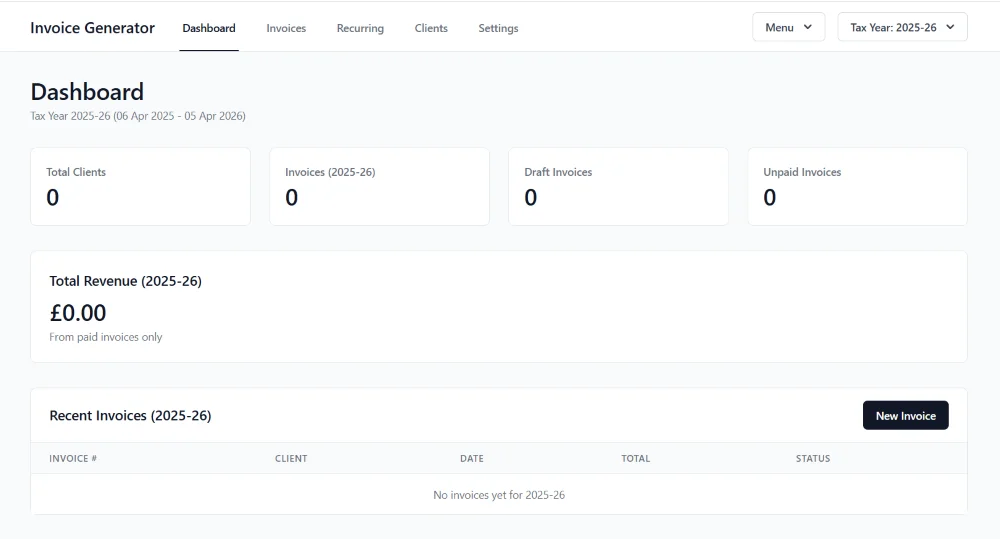Click the Total Revenue (2025-26) heading
Image resolution: width=1000 pixels, height=539 pixels.
(x=126, y=281)
